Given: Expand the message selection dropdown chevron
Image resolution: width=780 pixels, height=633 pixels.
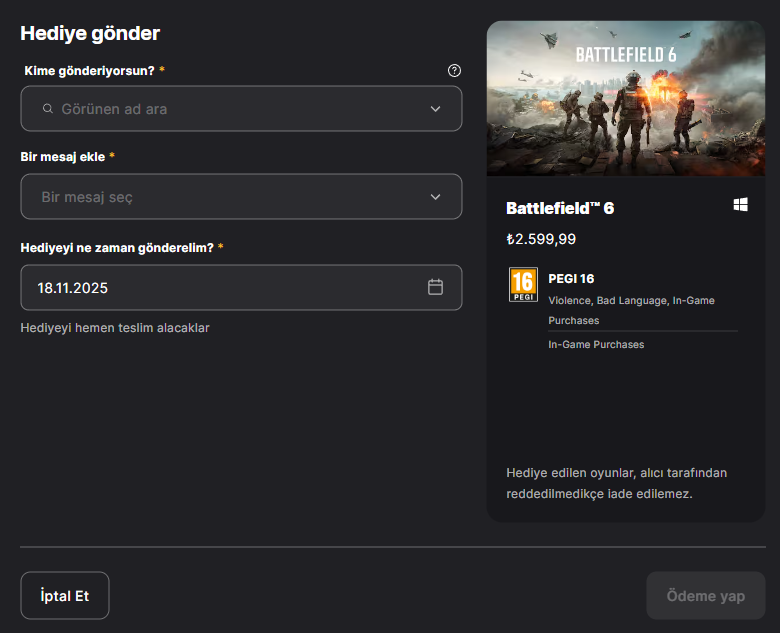Looking at the screenshot, I should coord(435,197).
